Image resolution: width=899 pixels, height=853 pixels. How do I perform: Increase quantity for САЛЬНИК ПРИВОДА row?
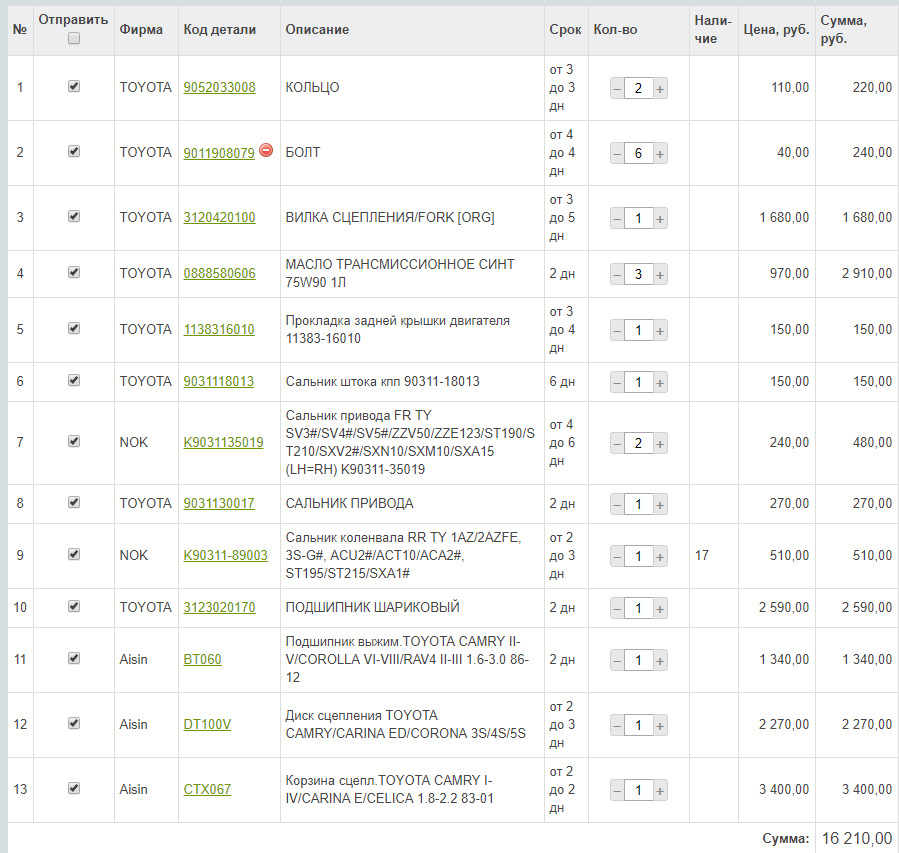660,504
